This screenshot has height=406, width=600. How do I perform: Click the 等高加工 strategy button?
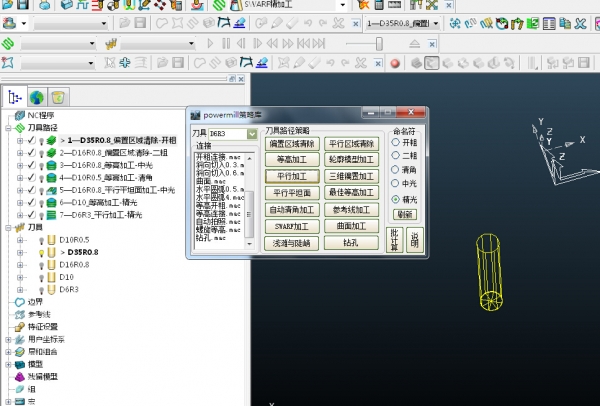coord(291,159)
